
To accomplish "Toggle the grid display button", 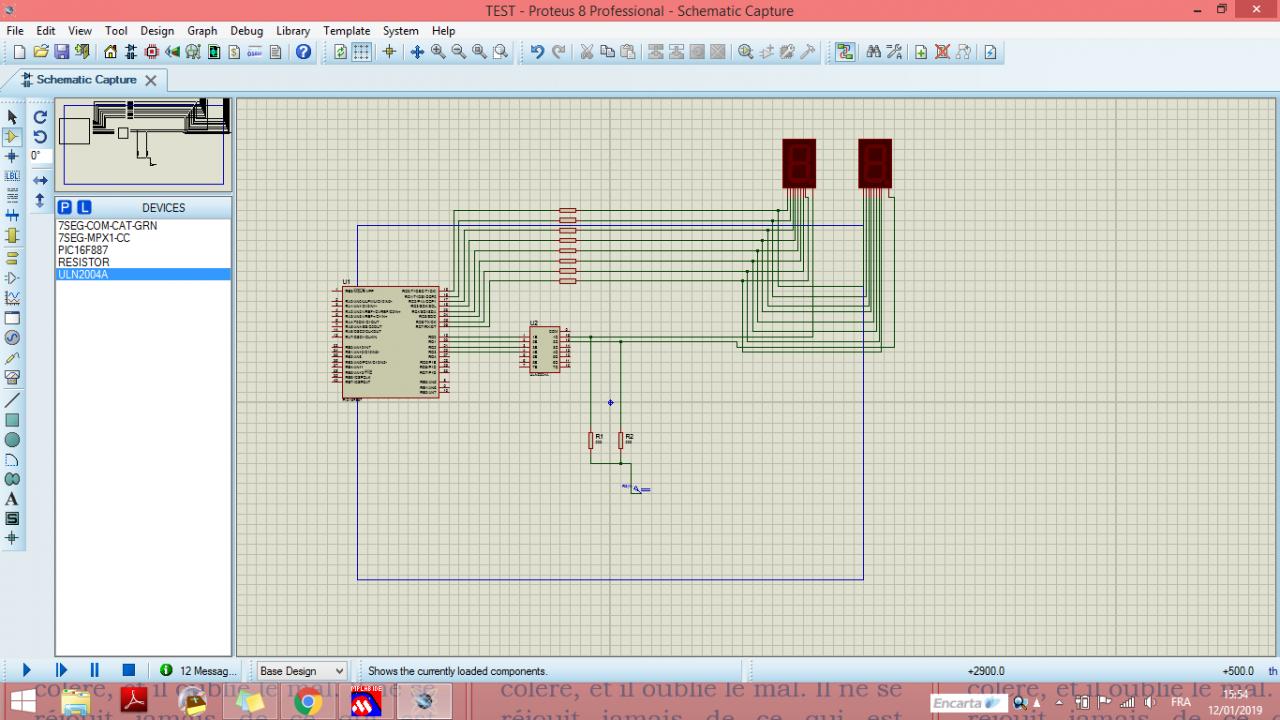I will coord(361,52).
